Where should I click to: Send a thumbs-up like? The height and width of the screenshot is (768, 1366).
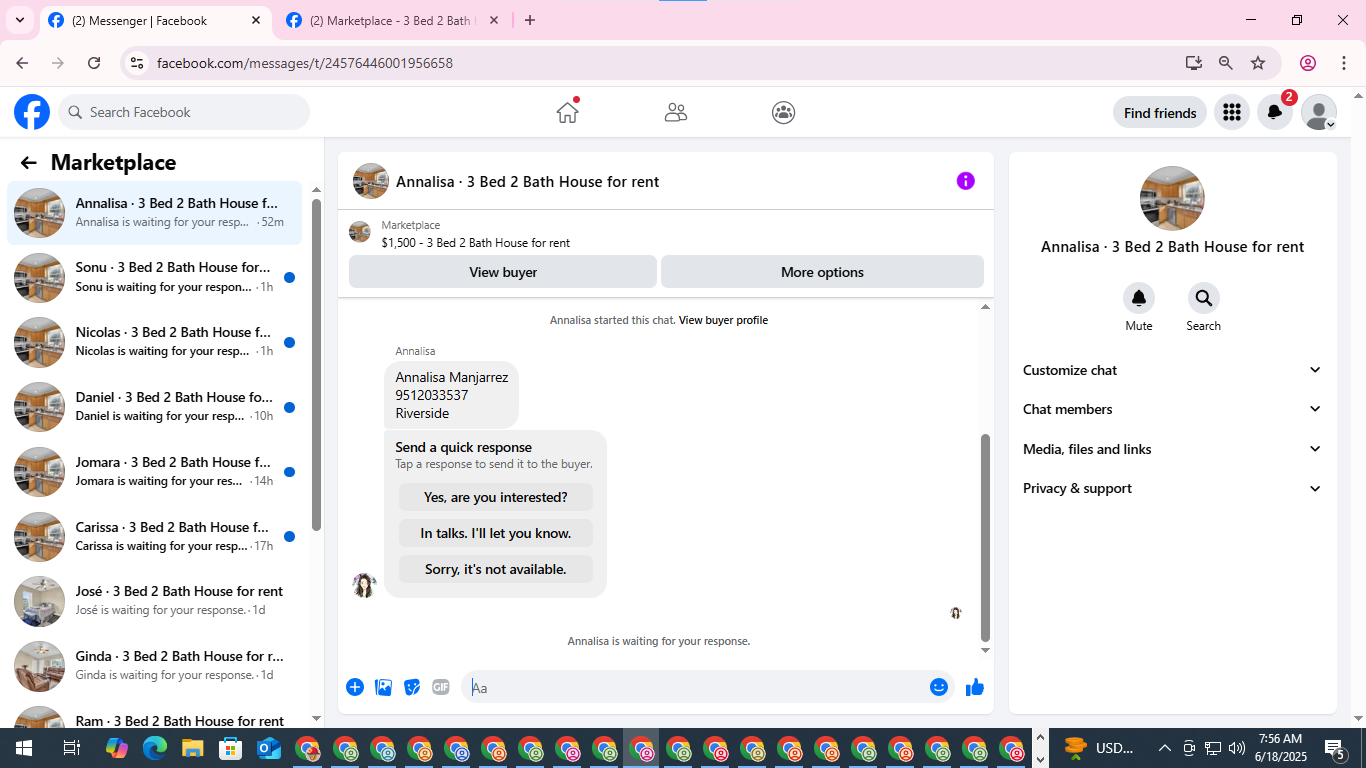click(x=975, y=687)
